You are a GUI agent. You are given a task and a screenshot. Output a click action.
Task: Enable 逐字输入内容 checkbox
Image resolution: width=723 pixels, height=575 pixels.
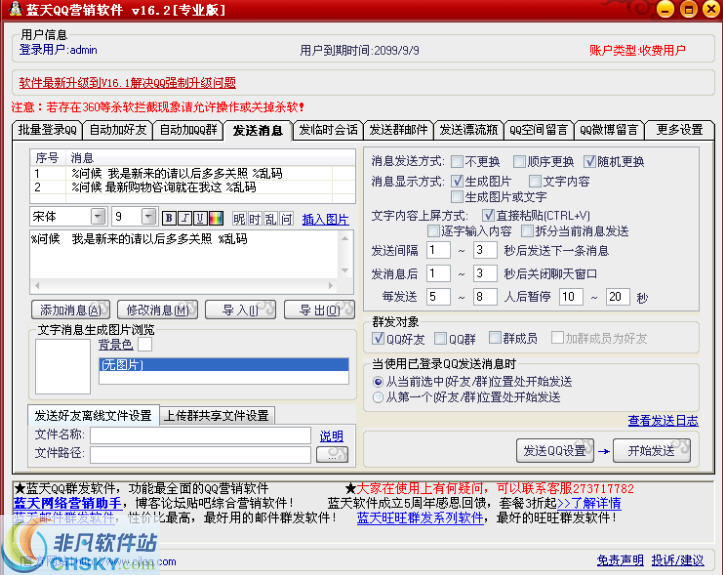433,231
